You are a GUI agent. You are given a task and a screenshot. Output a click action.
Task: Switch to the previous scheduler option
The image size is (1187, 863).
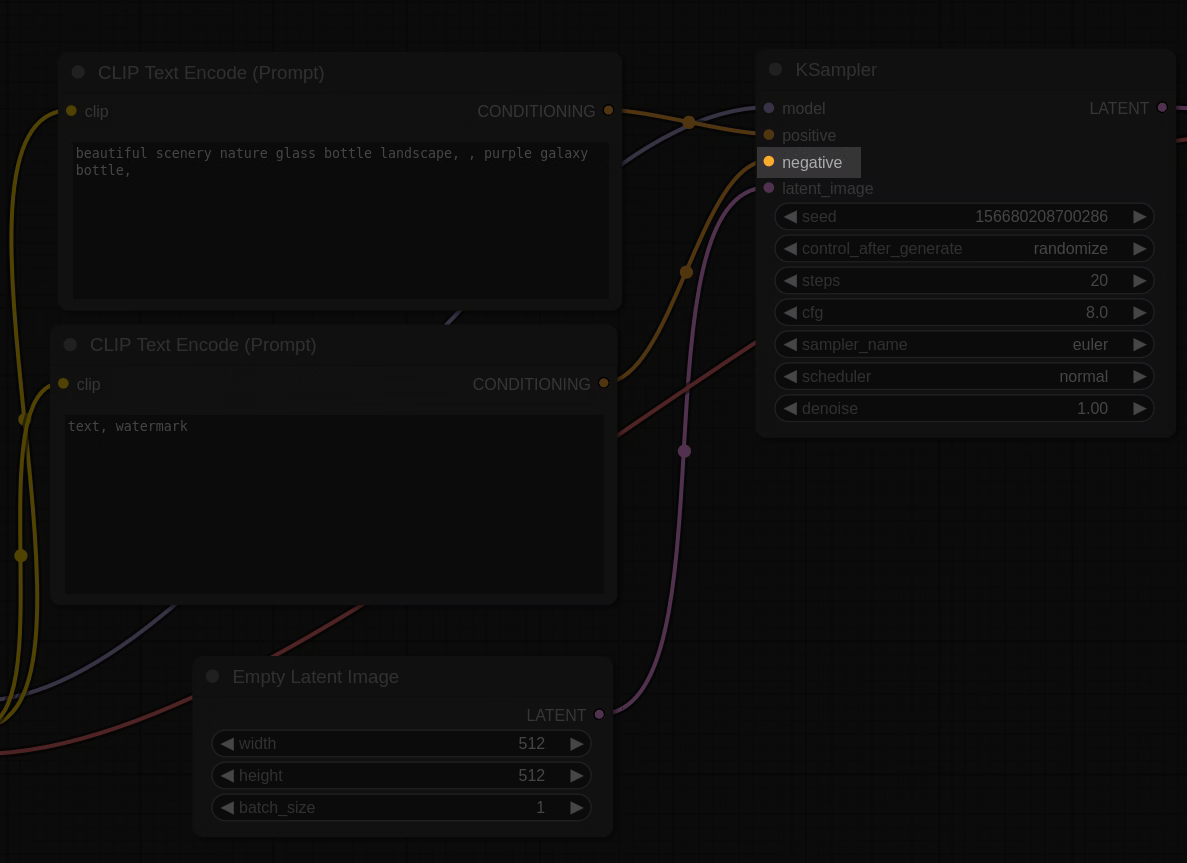[x=790, y=376]
